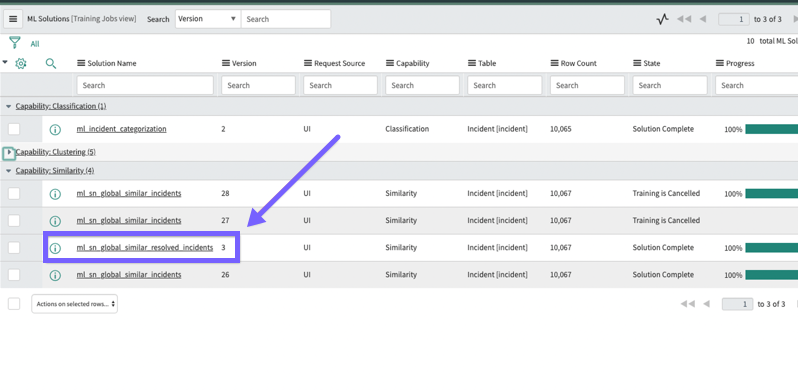
Task: Select checkbox for ml_sn_global_similar_resolved_incidents row
Action: [14, 248]
